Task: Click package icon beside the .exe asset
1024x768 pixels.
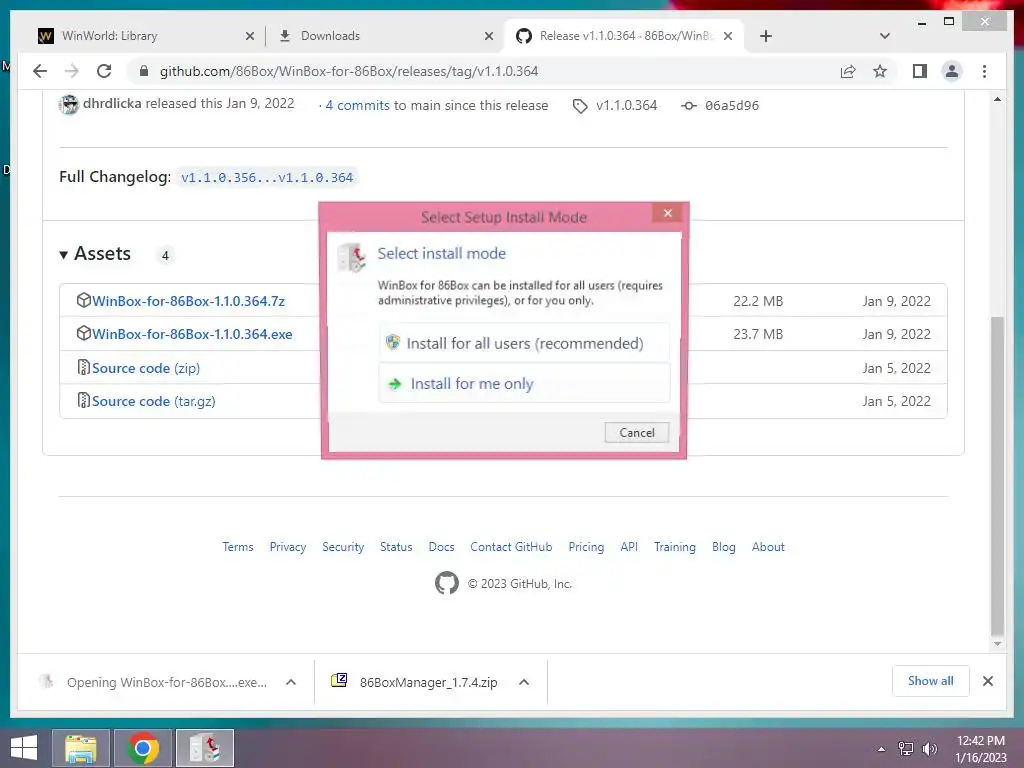Action: point(84,334)
